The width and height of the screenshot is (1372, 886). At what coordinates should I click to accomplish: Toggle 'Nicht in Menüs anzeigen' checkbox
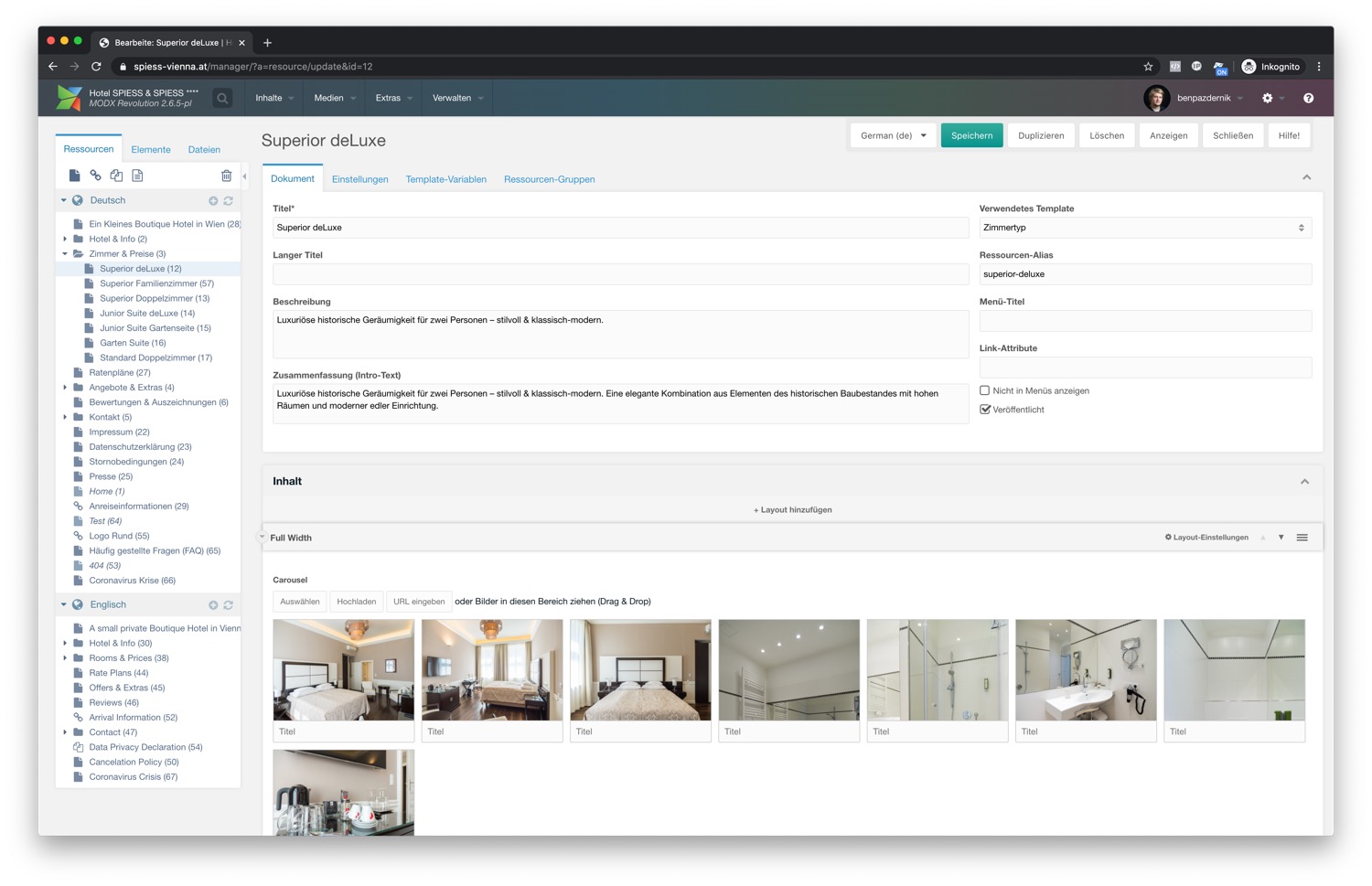click(985, 390)
